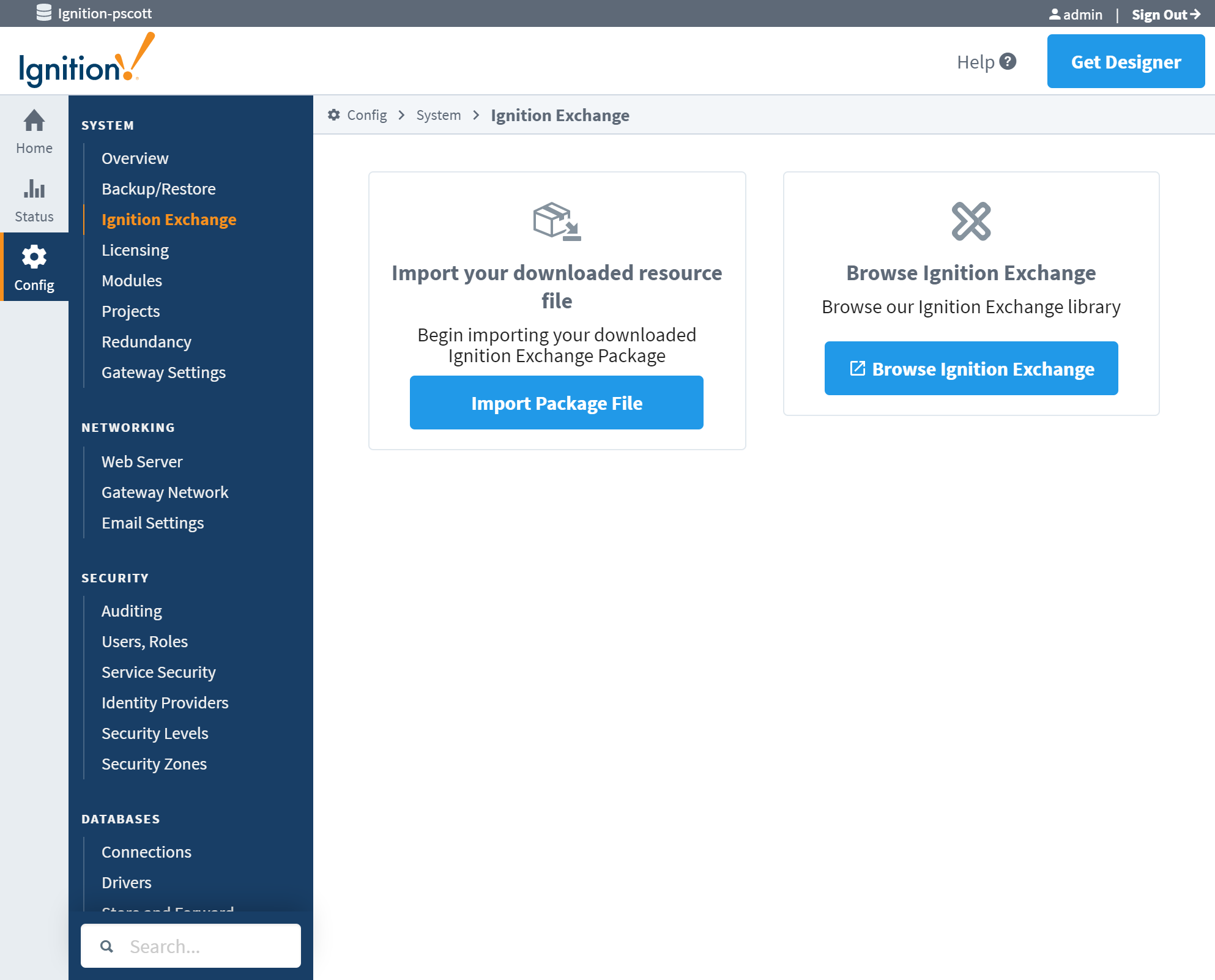
Task: Go to Config in breadcrumb
Action: [x=367, y=115]
